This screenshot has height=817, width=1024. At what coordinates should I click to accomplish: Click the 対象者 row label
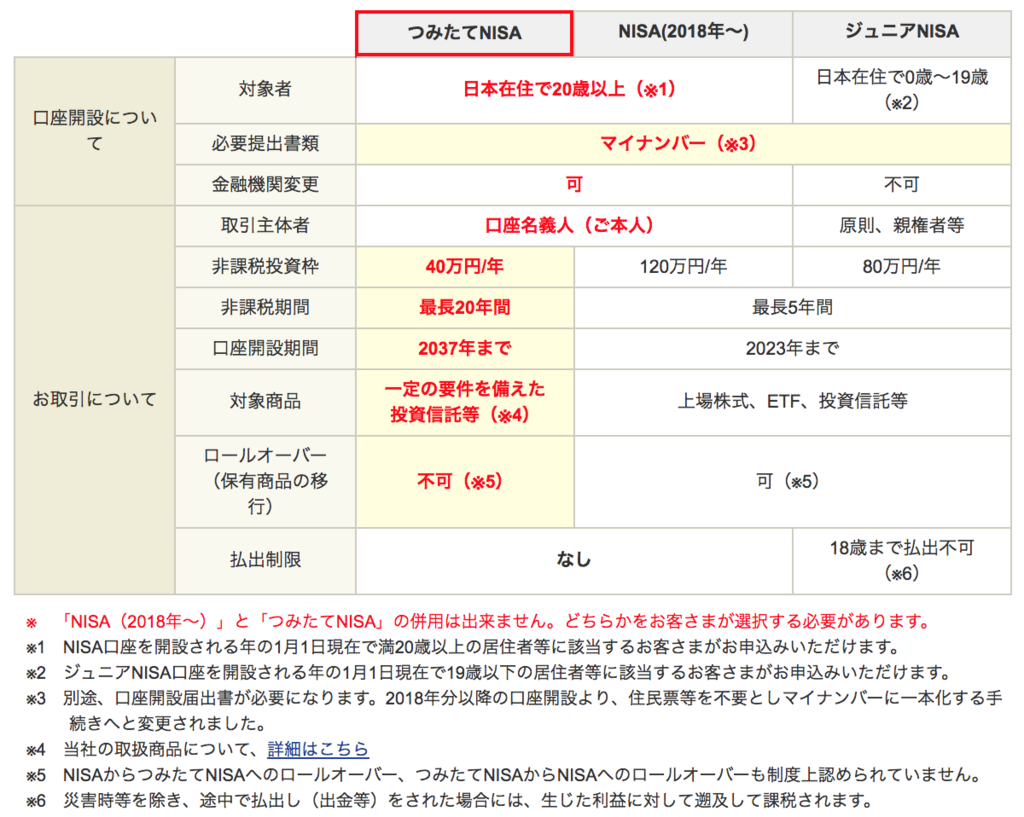(x=265, y=89)
